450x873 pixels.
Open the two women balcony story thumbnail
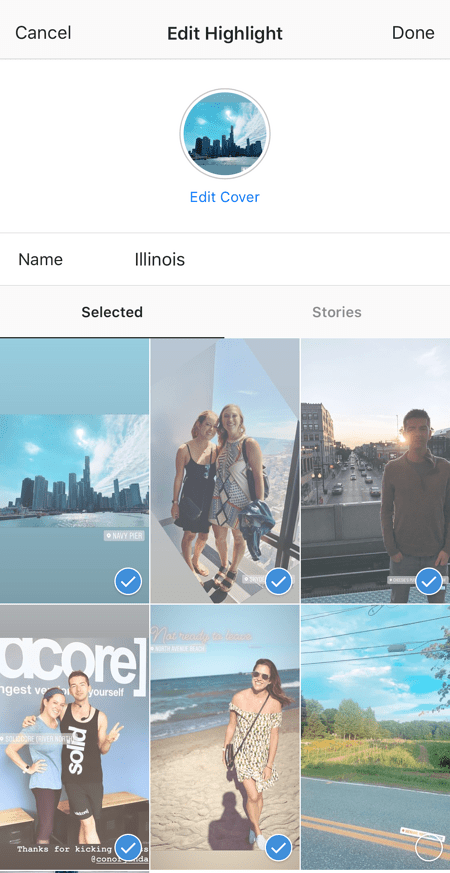click(225, 471)
